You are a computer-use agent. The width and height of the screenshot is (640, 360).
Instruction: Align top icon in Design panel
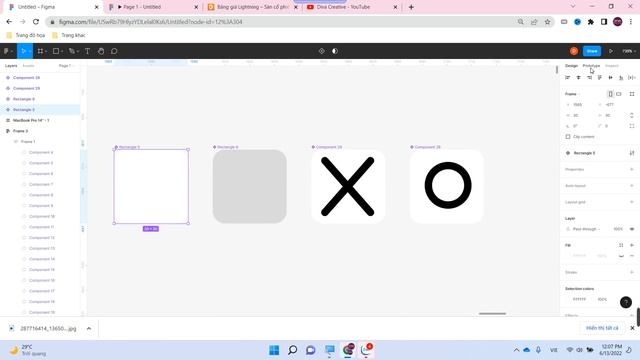pyautogui.click(x=600, y=78)
